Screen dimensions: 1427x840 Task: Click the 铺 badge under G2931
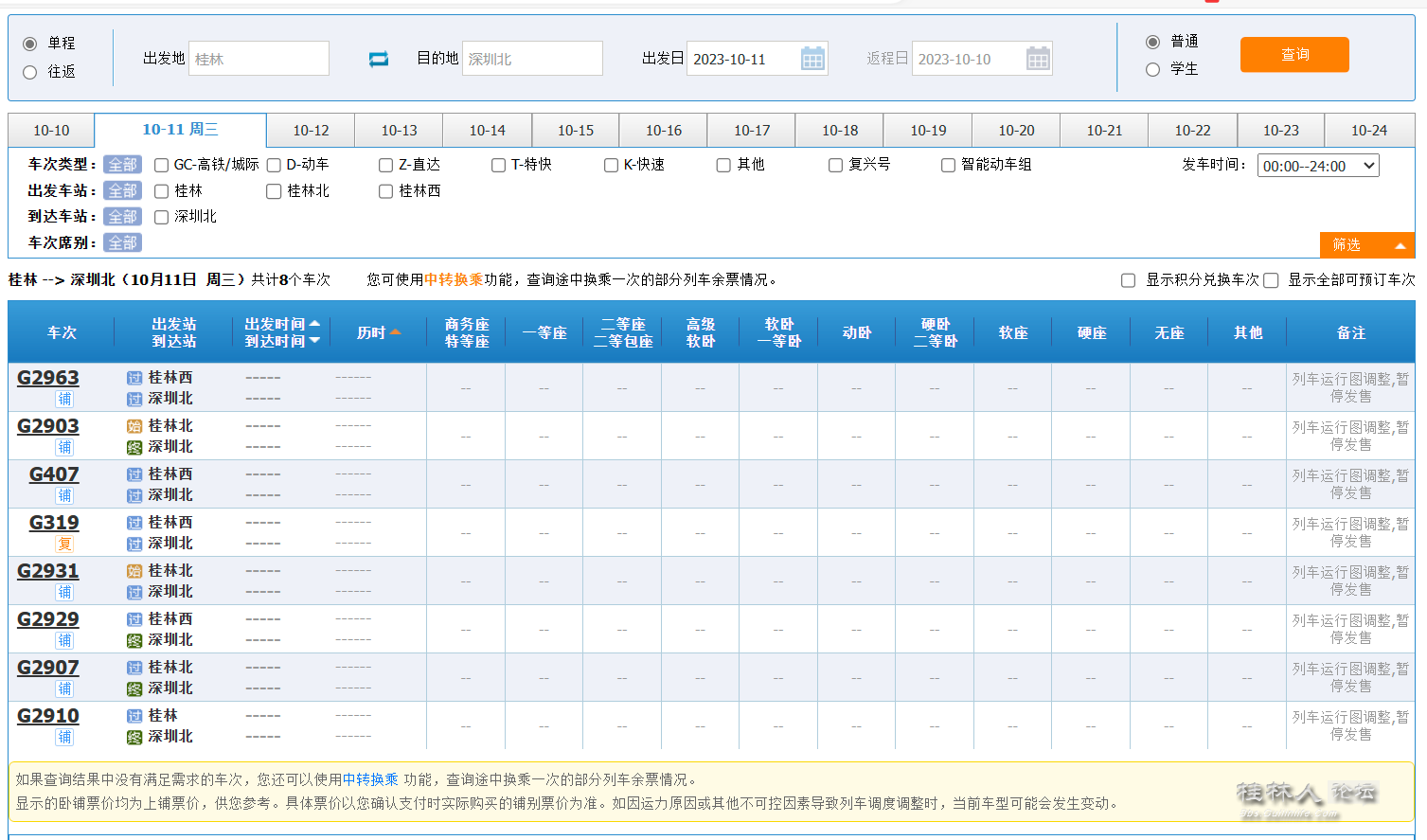(x=64, y=592)
